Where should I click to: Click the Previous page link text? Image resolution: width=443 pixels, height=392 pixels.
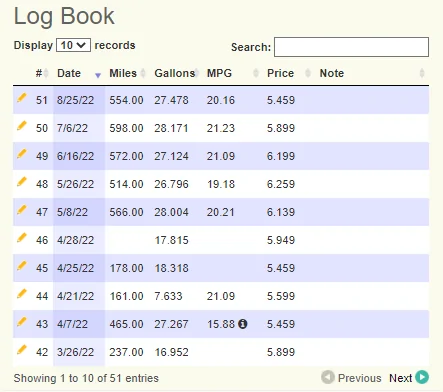pos(359,378)
